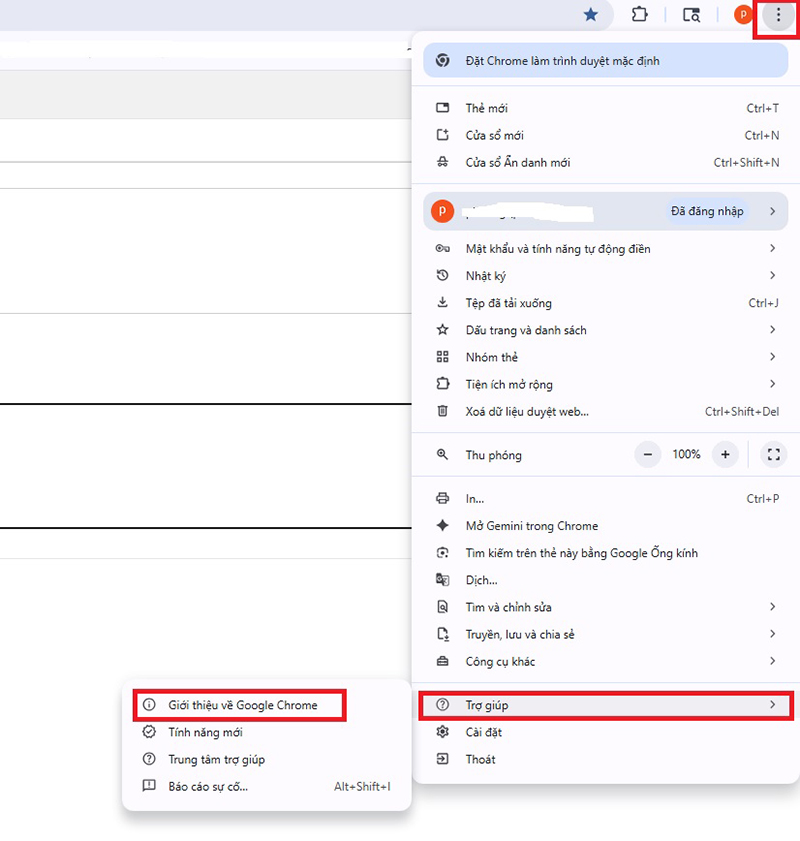Click the key icon for Mật khẩu
Screen dimensions: 800x841
coord(442,248)
